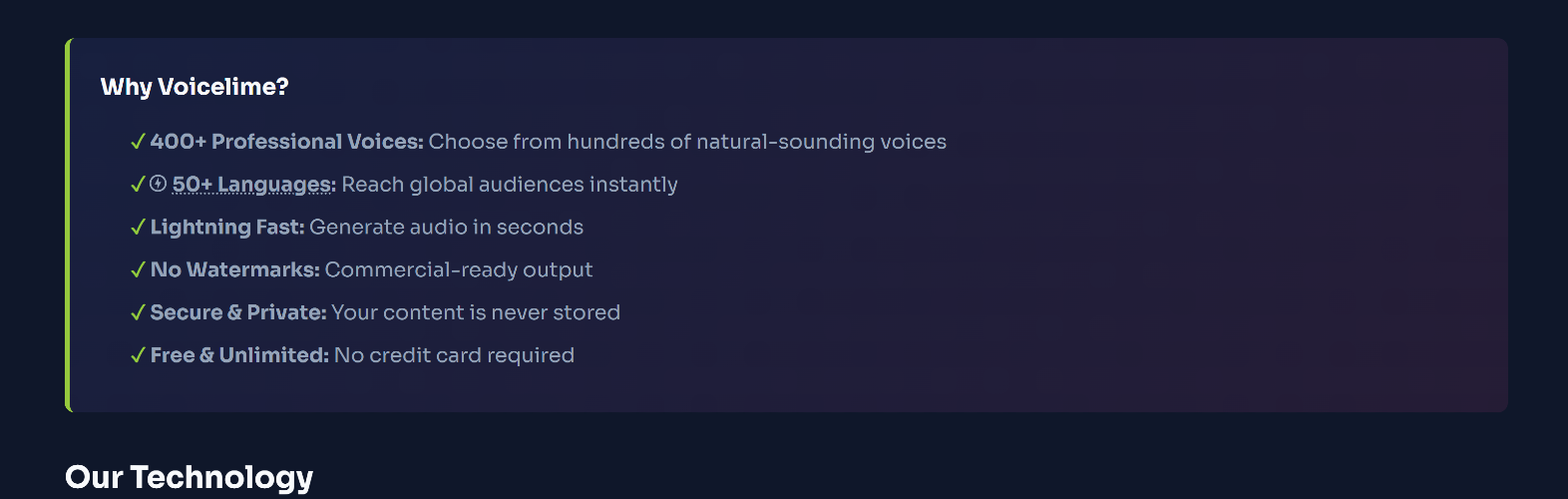
Task: Click the checkmark beside 50+ Languages
Action: [x=138, y=185]
